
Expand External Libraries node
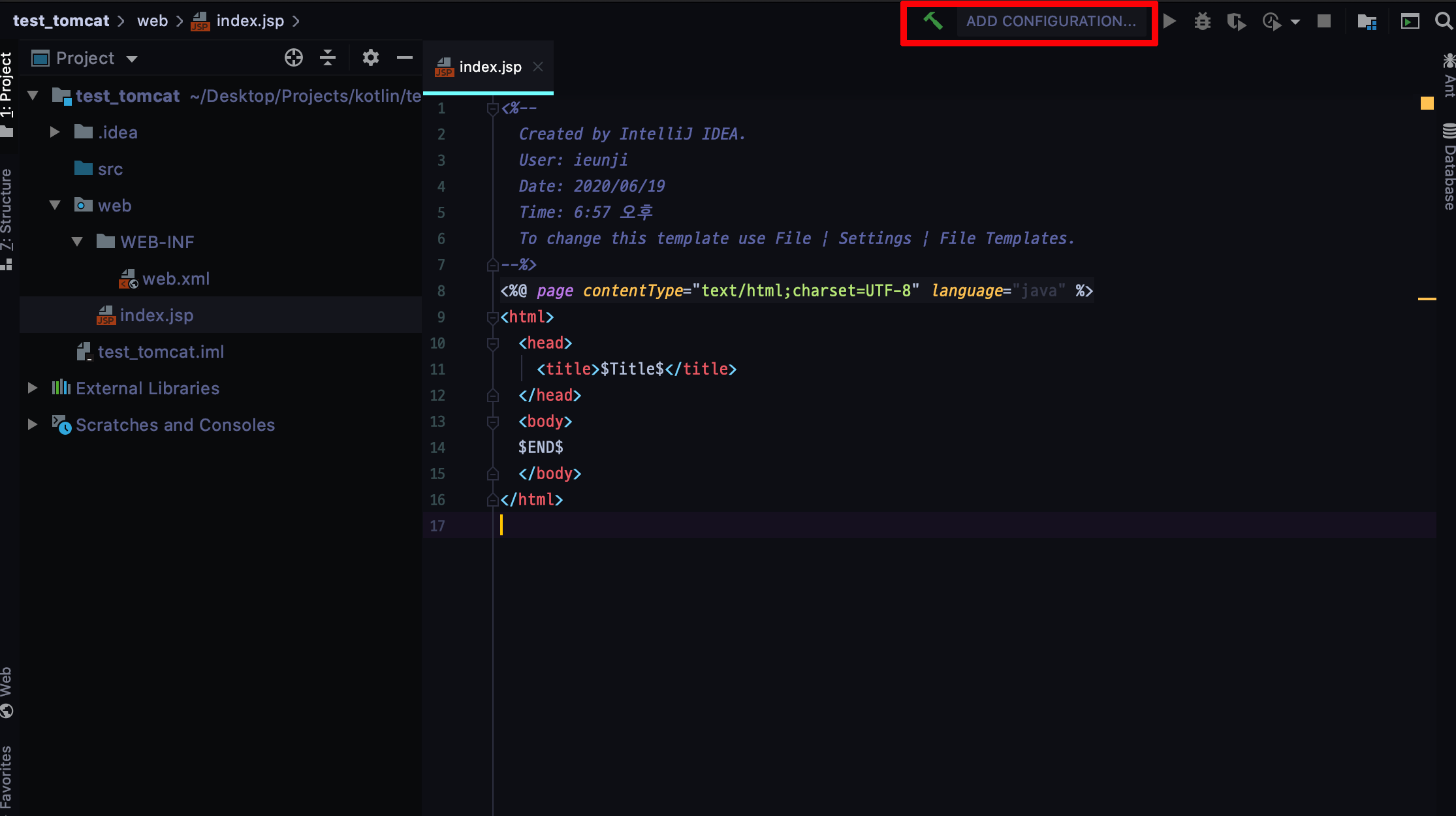click(33, 388)
